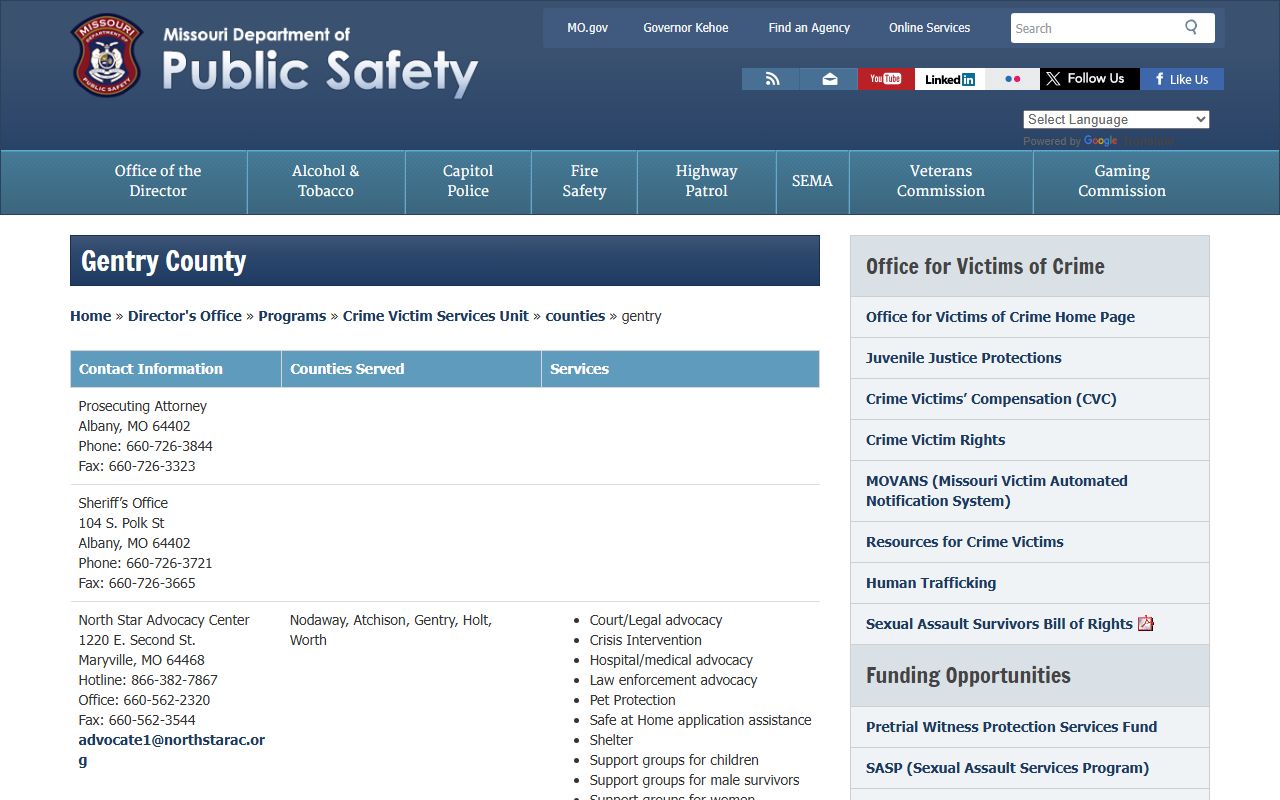The height and width of the screenshot is (800, 1280).
Task: Click the Counties Served column header
Action: 411,369
